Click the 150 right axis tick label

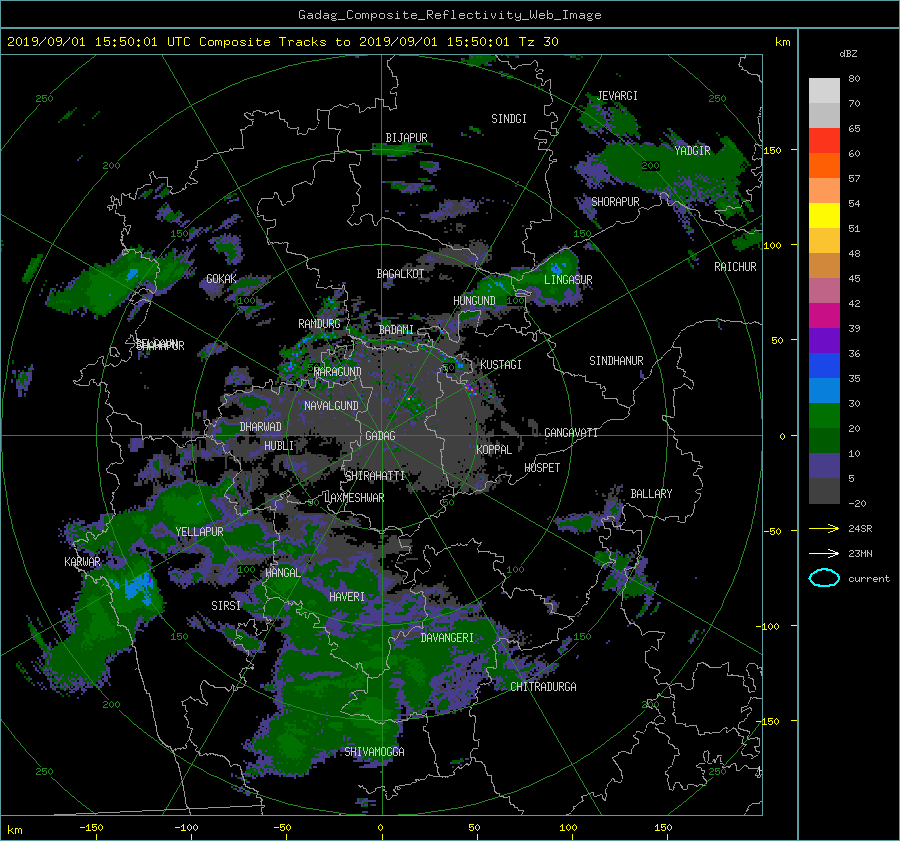pyautogui.click(x=773, y=150)
